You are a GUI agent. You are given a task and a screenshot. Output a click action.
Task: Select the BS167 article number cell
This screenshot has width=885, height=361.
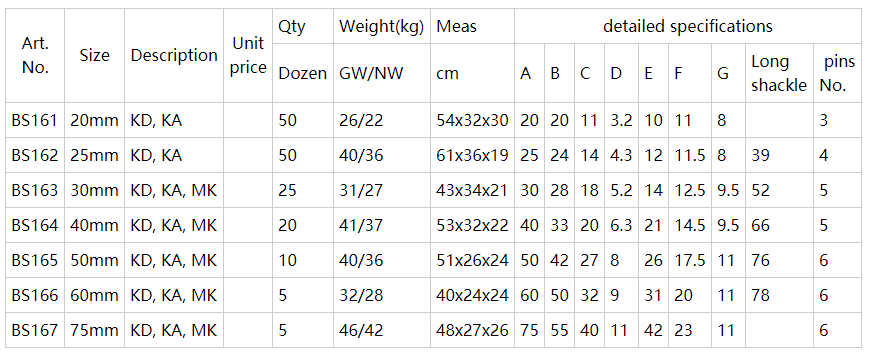coord(35,330)
